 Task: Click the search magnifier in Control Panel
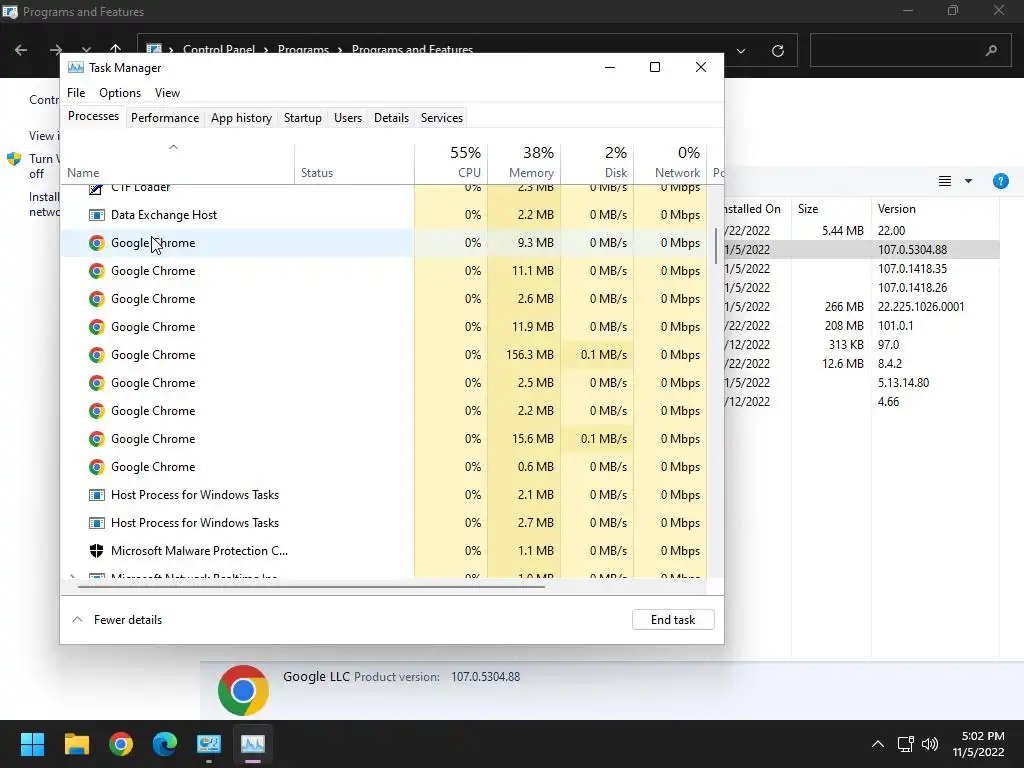[x=991, y=51]
